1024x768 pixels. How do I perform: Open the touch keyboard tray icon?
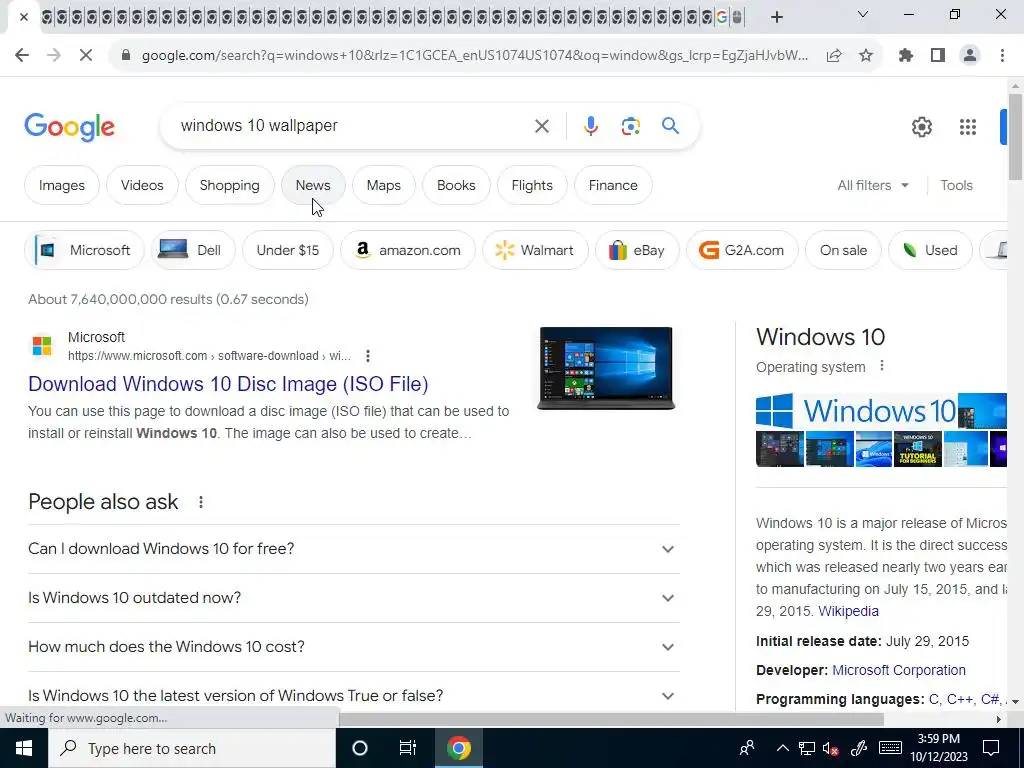[890, 748]
